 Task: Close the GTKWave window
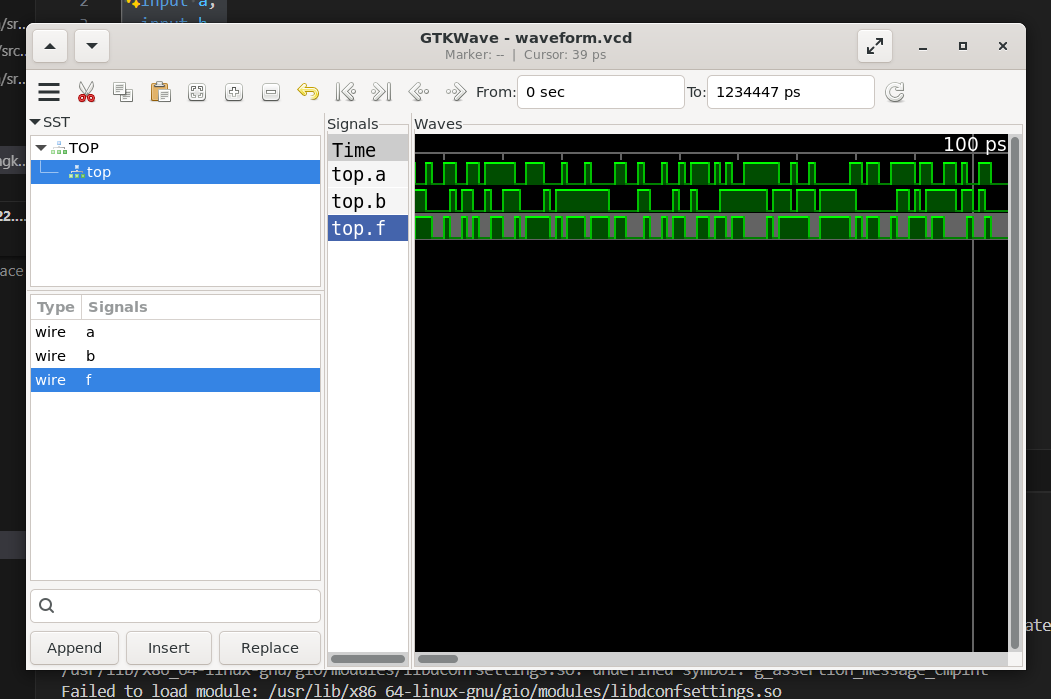pyautogui.click(x=1003, y=46)
